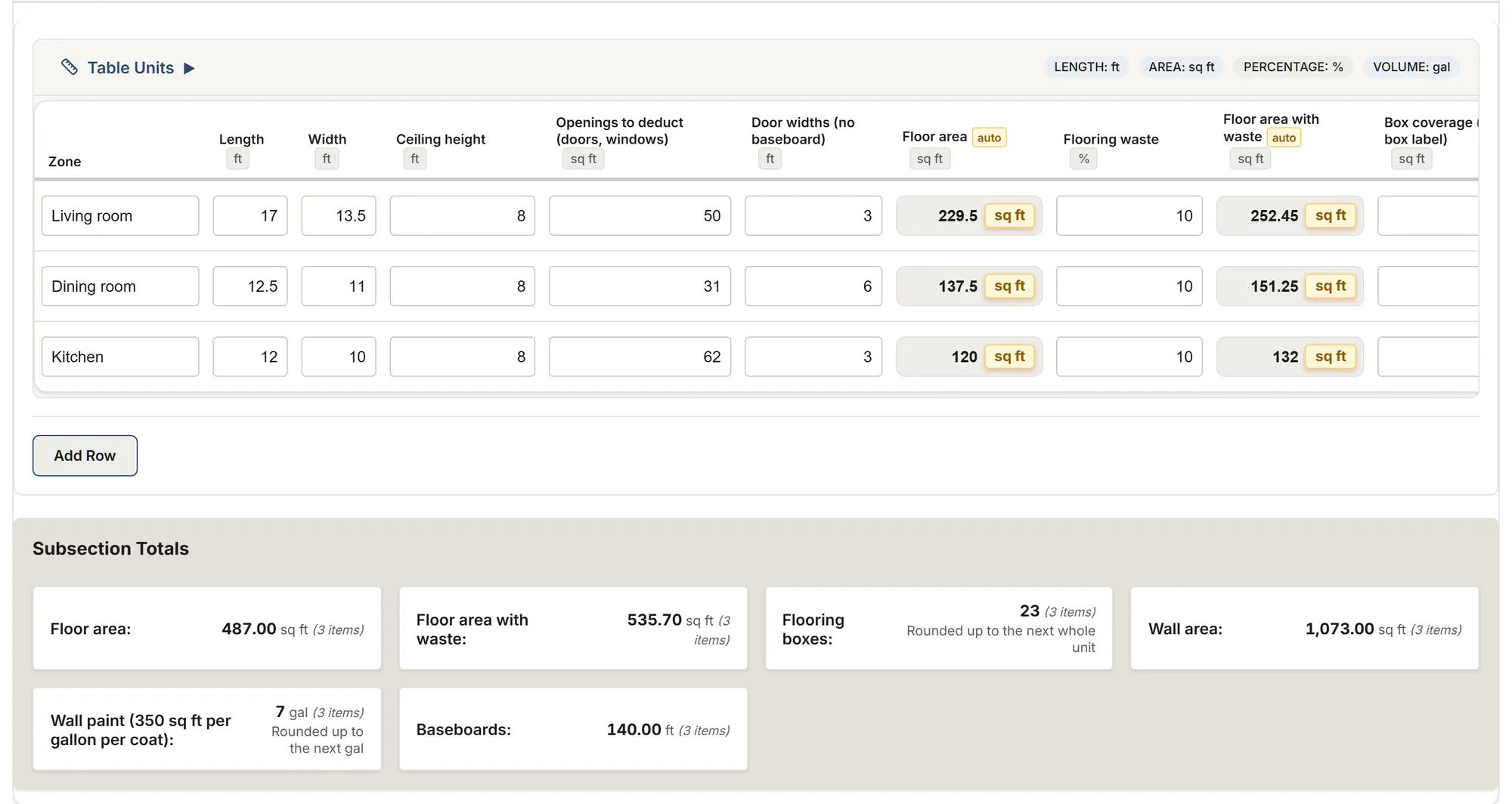Click the Flooring boxes total 23
The height and width of the screenshot is (804, 1512).
coord(1030,611)
